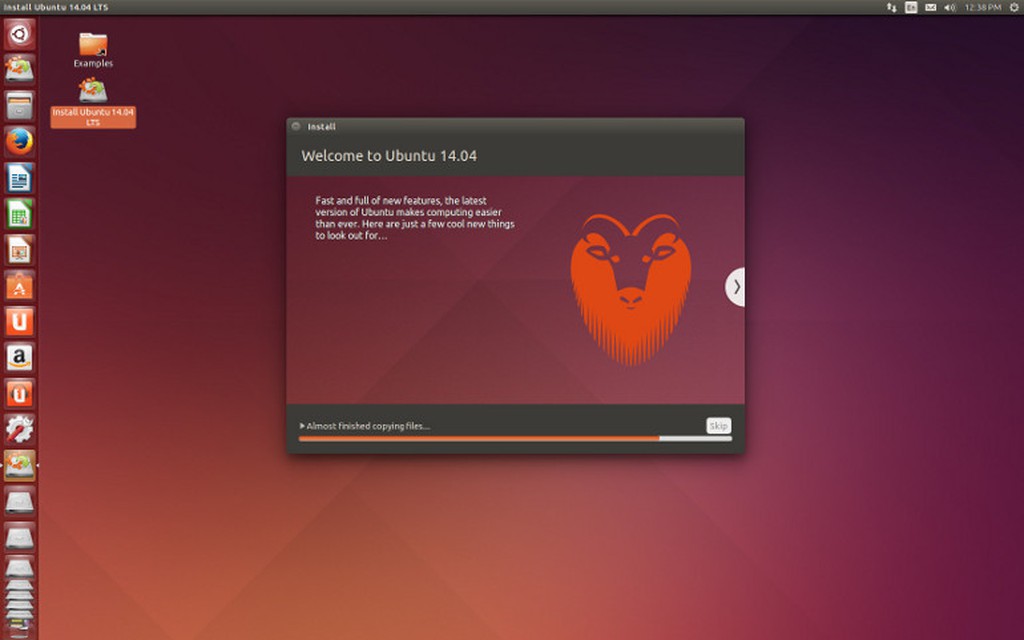This screenshot has width=1024, height=640.
Task: Click the 'Install' window title text
Action: [321, 127]
